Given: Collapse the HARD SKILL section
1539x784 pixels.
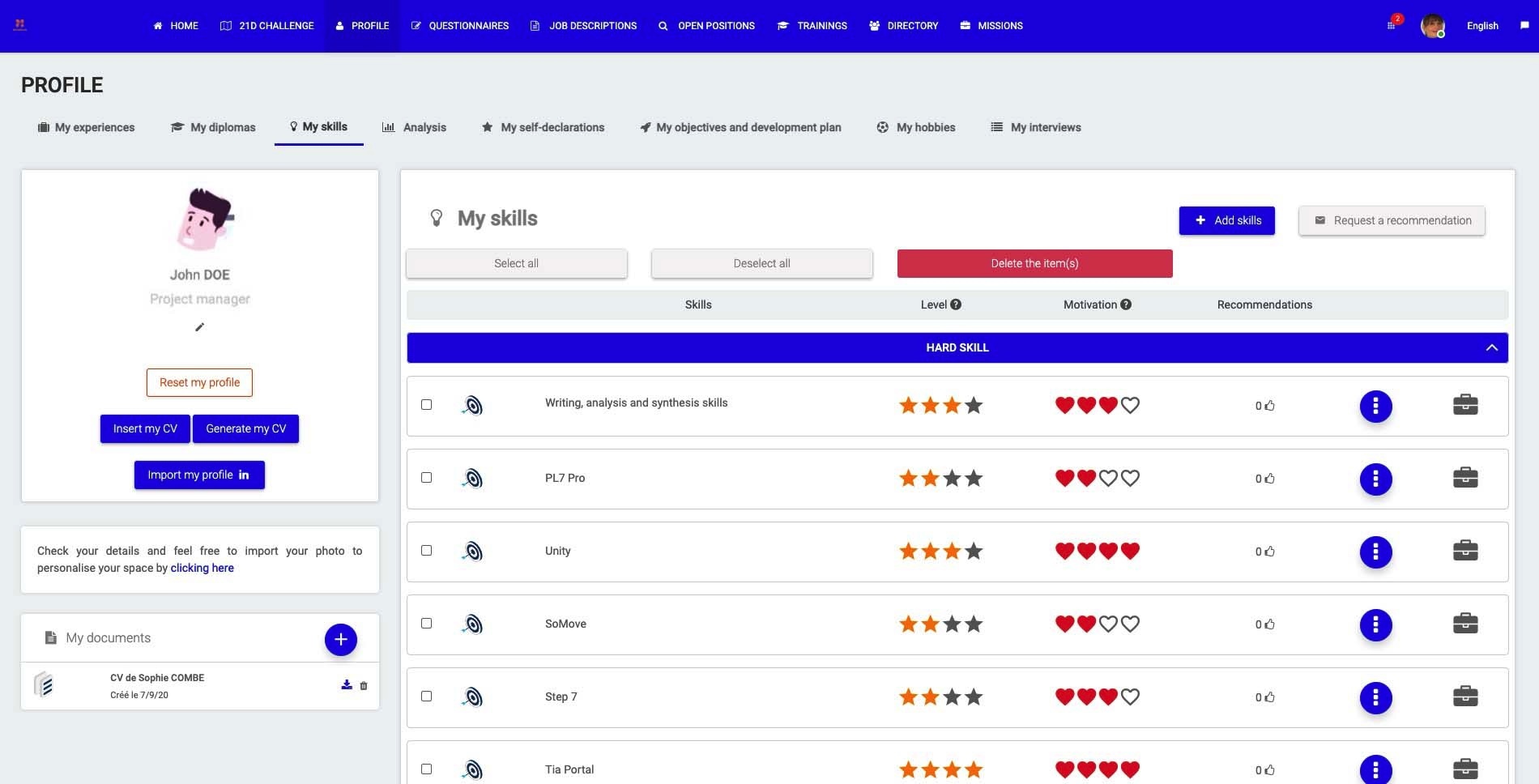Looking at the screenshot, I should click(x=1490, y=347).
